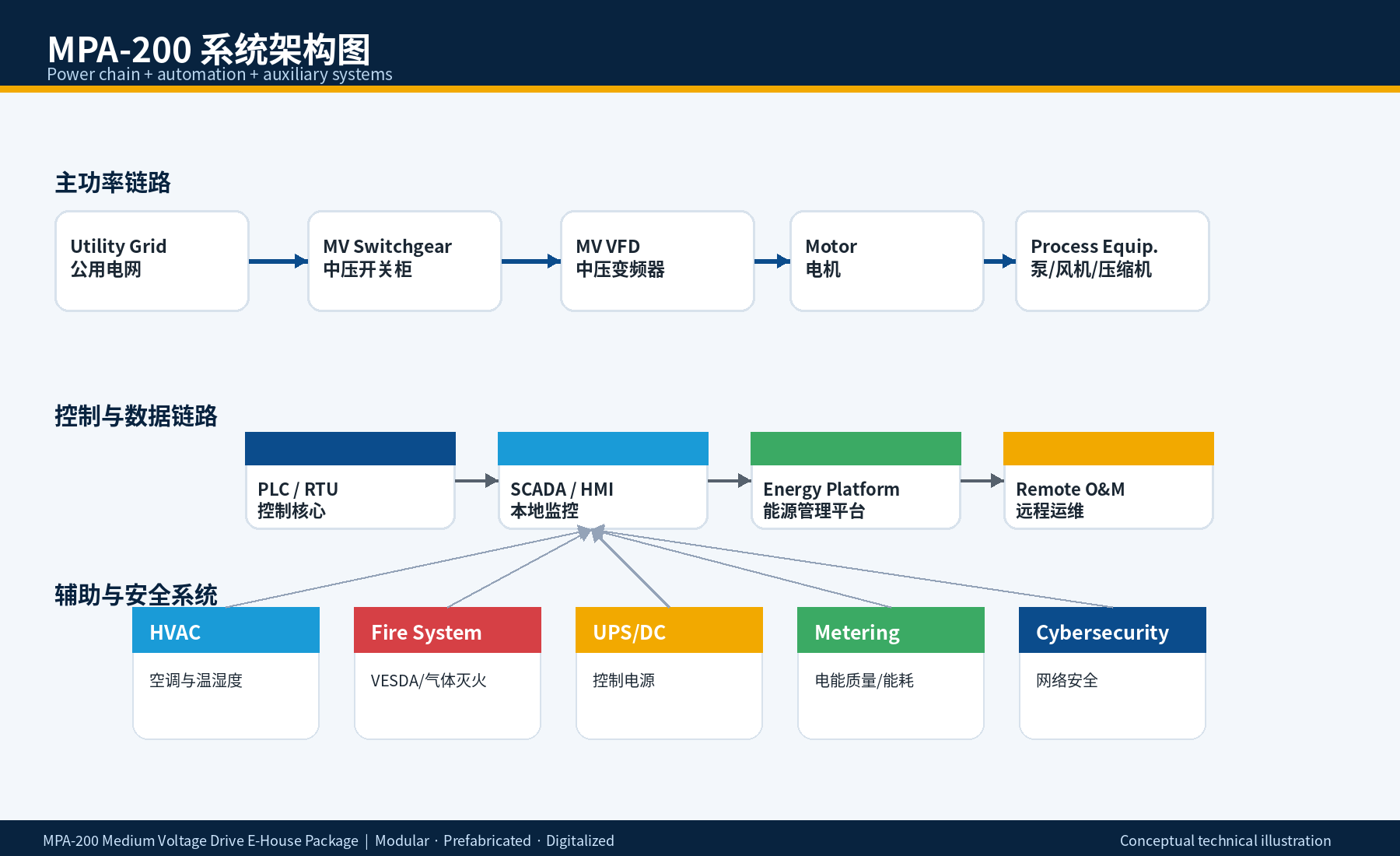Click the arrow from MV Switchgear to MV VFD
1400x856 pixels.
531,261
